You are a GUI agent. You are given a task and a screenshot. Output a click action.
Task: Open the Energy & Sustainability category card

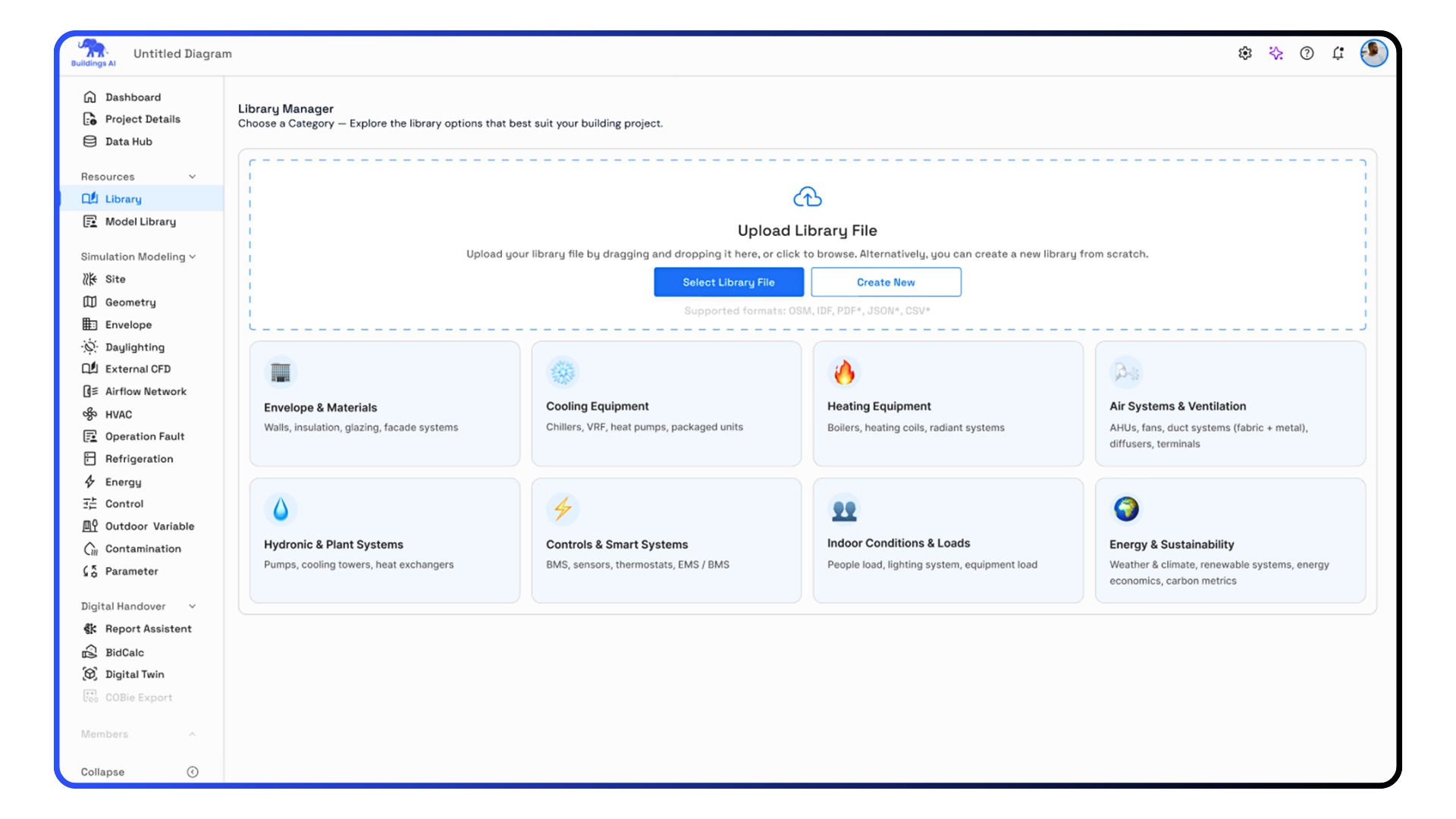coord(1229,540)
